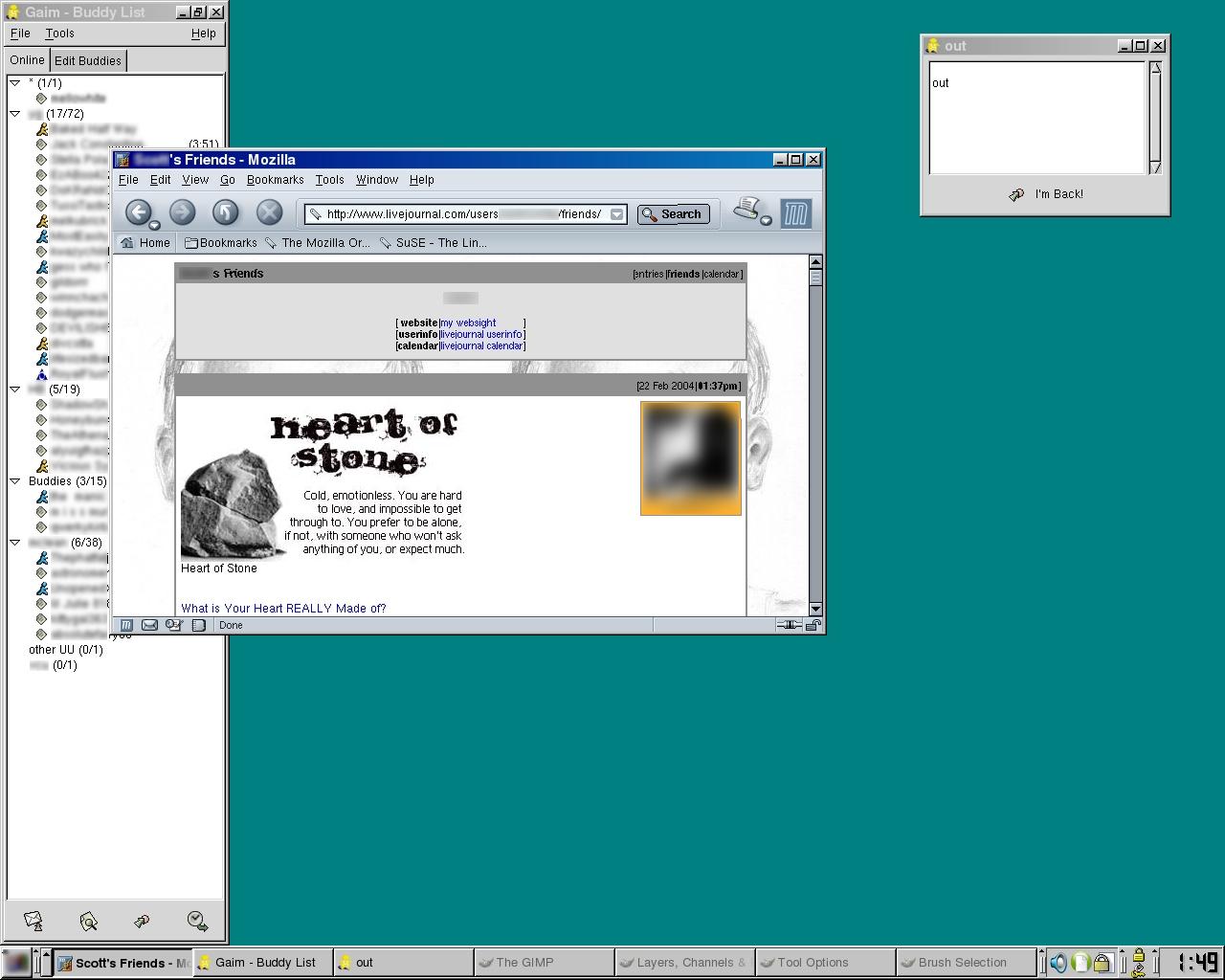The height and width of the screenshot is (980, 1225).
Task: Open 'livejournal calendar' link
Action: click(481, 346)
